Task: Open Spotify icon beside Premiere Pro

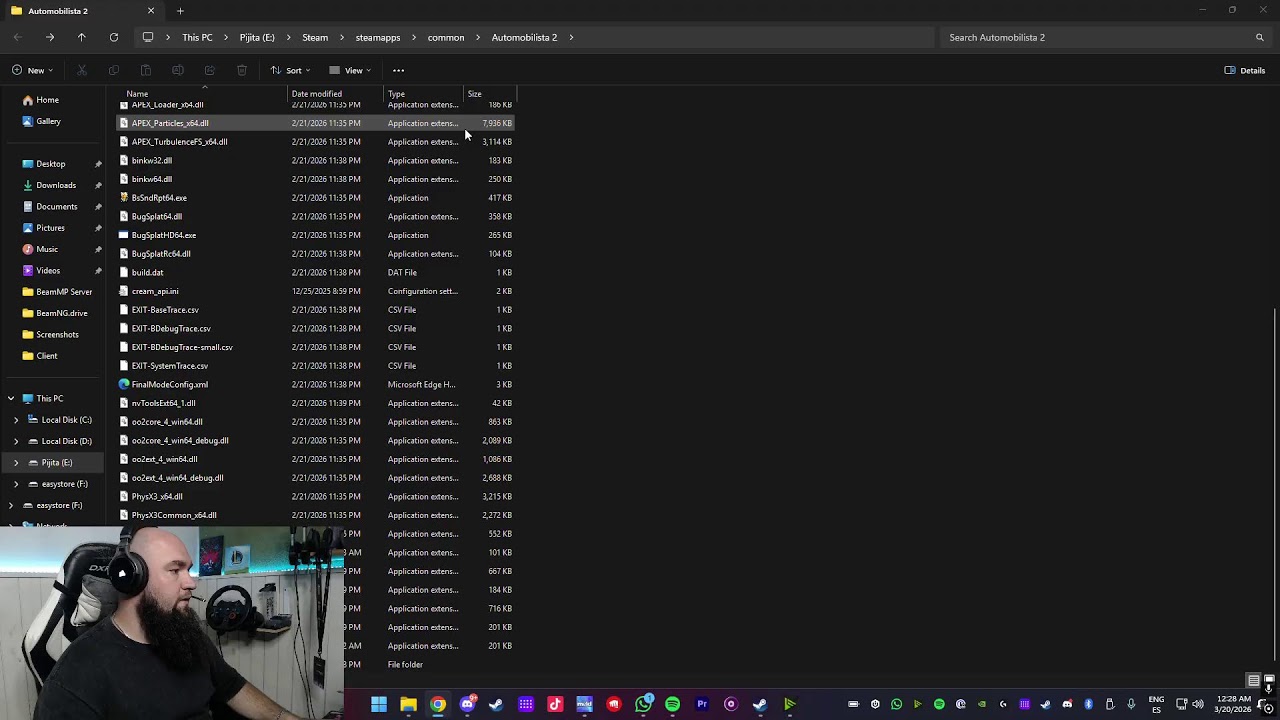Action: click(x=673, y=704)
